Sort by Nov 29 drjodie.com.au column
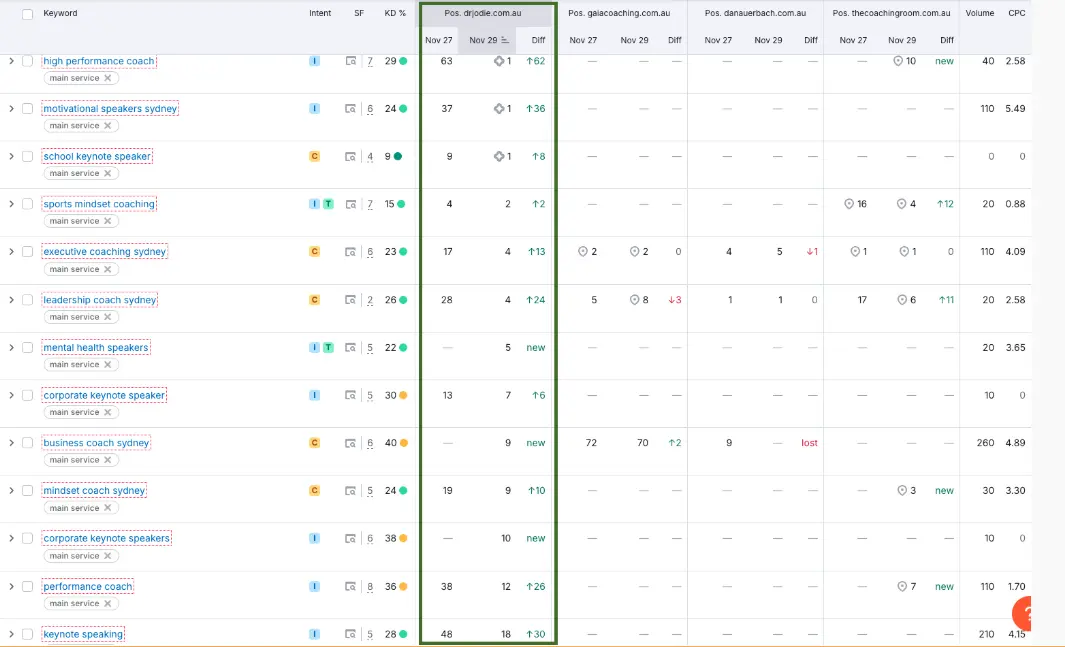The height and width of the screenshot is (647, 1065). click(x=488, y=40)
